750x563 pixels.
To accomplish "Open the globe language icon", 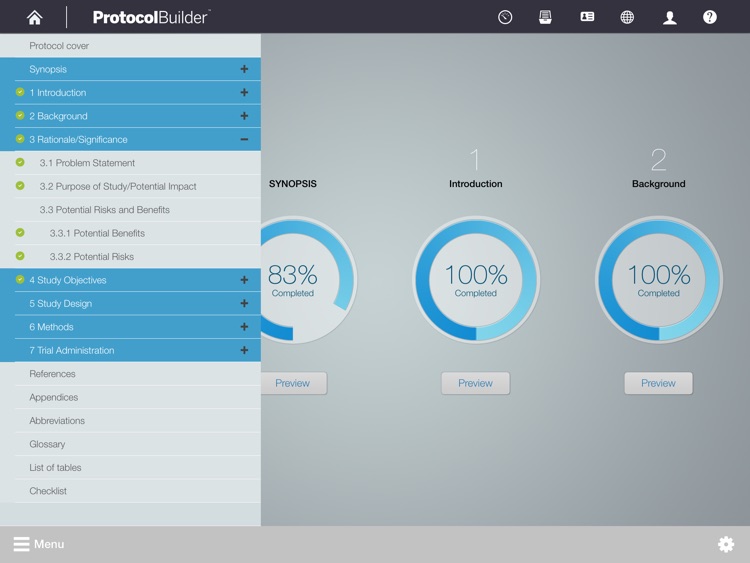I will pyautogui.click(x=627, y=17).
